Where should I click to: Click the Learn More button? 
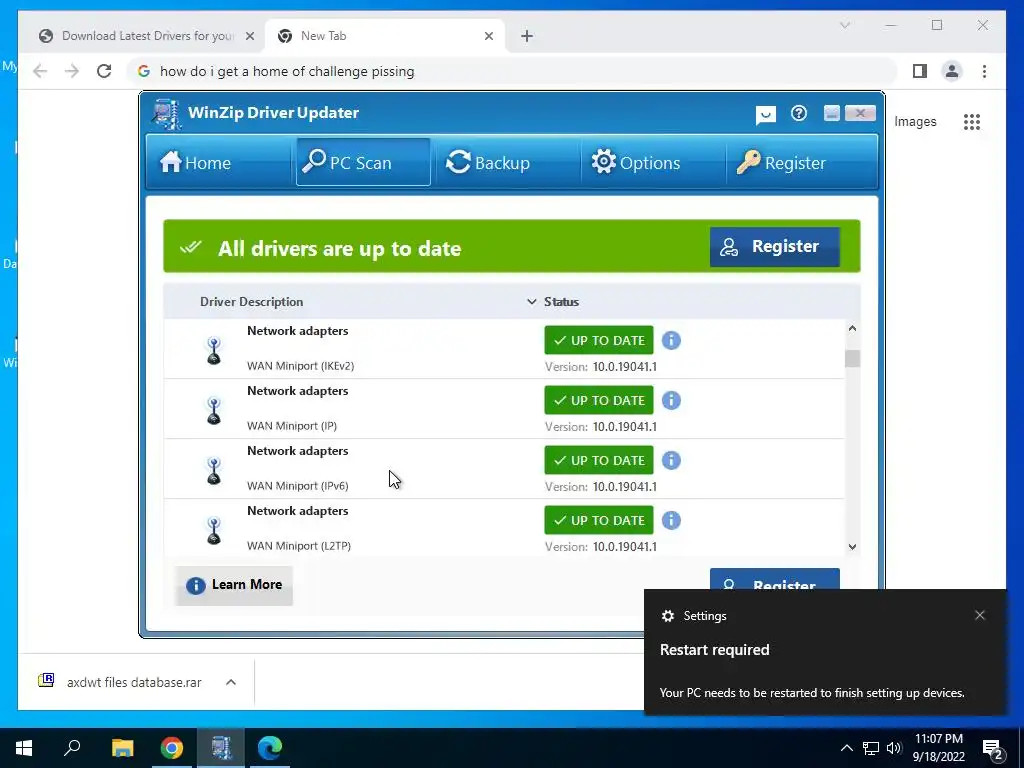coord(234,585)
